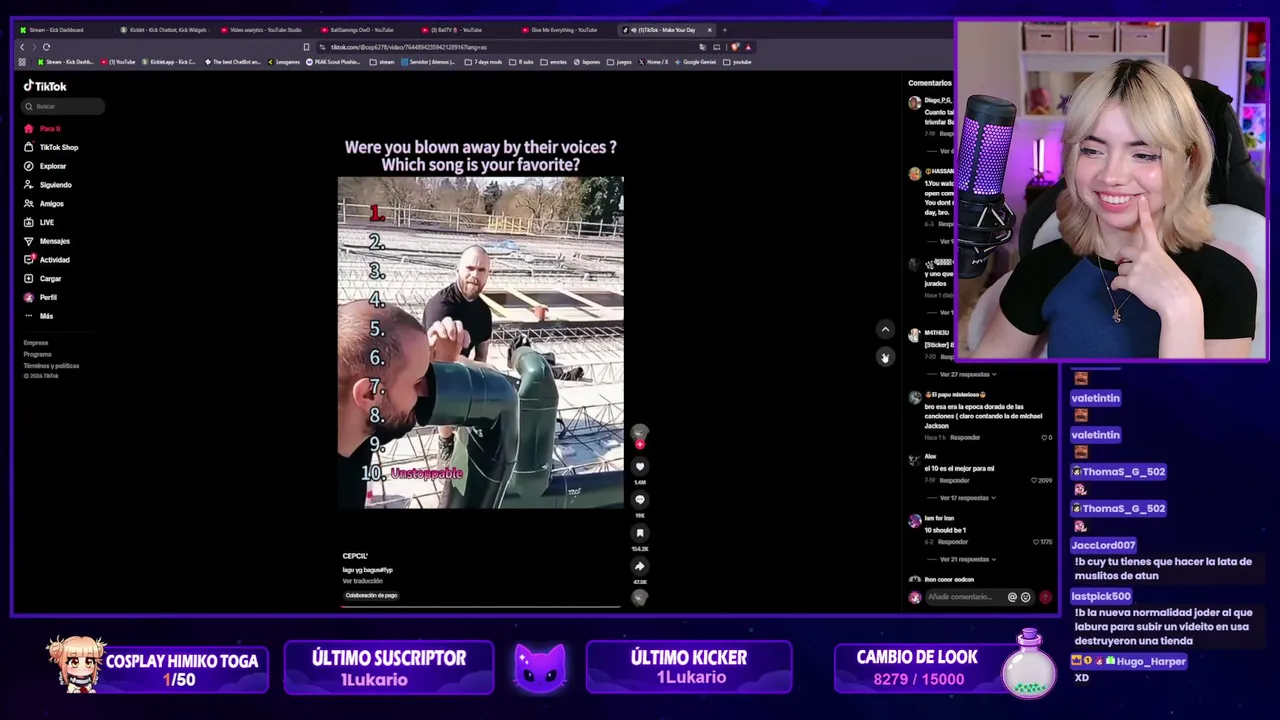Go to previous video arrow
This screenshot has height=720, width=1280.
point(885,329)
